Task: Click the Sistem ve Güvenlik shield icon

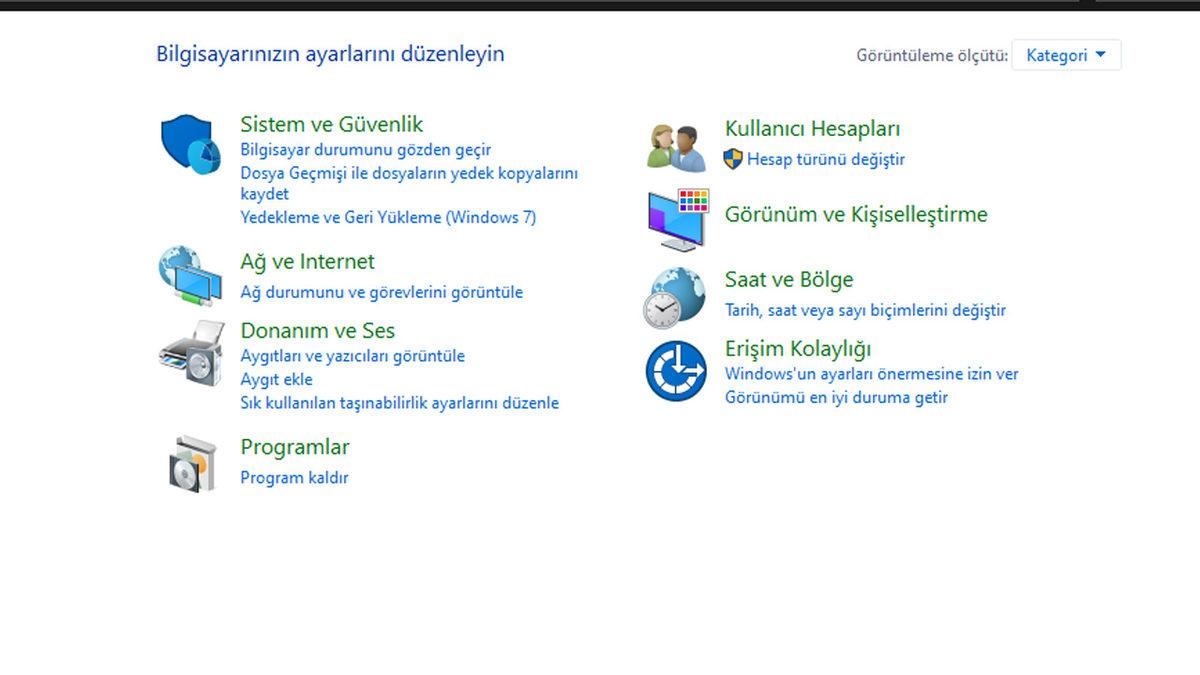Action: point(190,142)
